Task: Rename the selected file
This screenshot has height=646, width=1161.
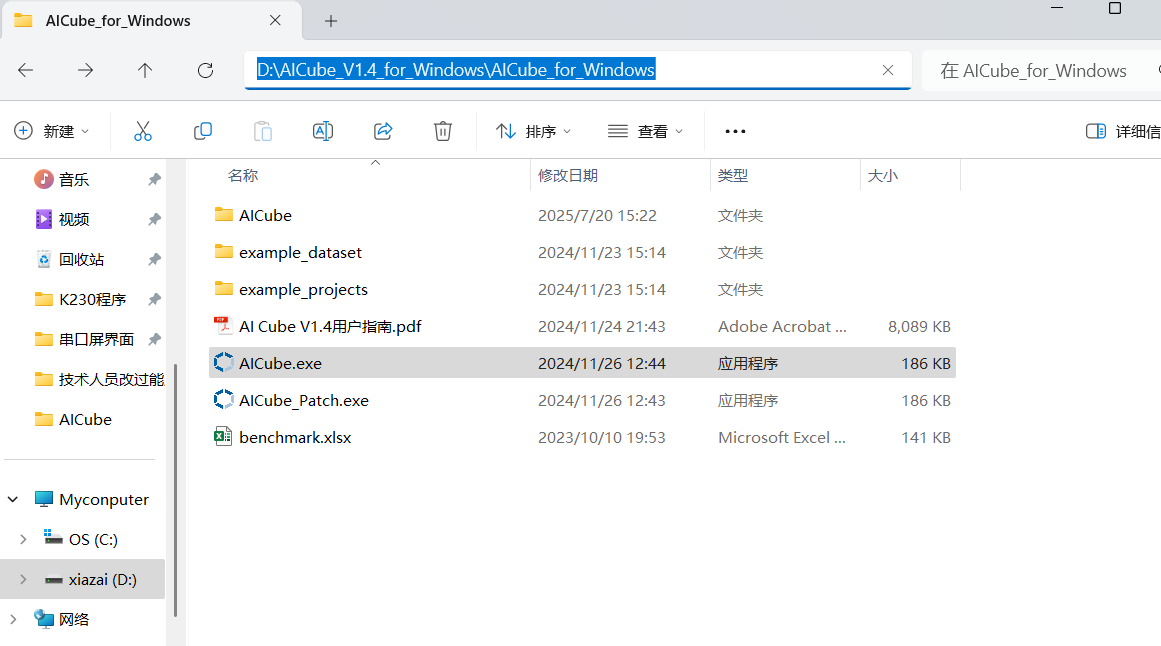Action: click(323, 131)
